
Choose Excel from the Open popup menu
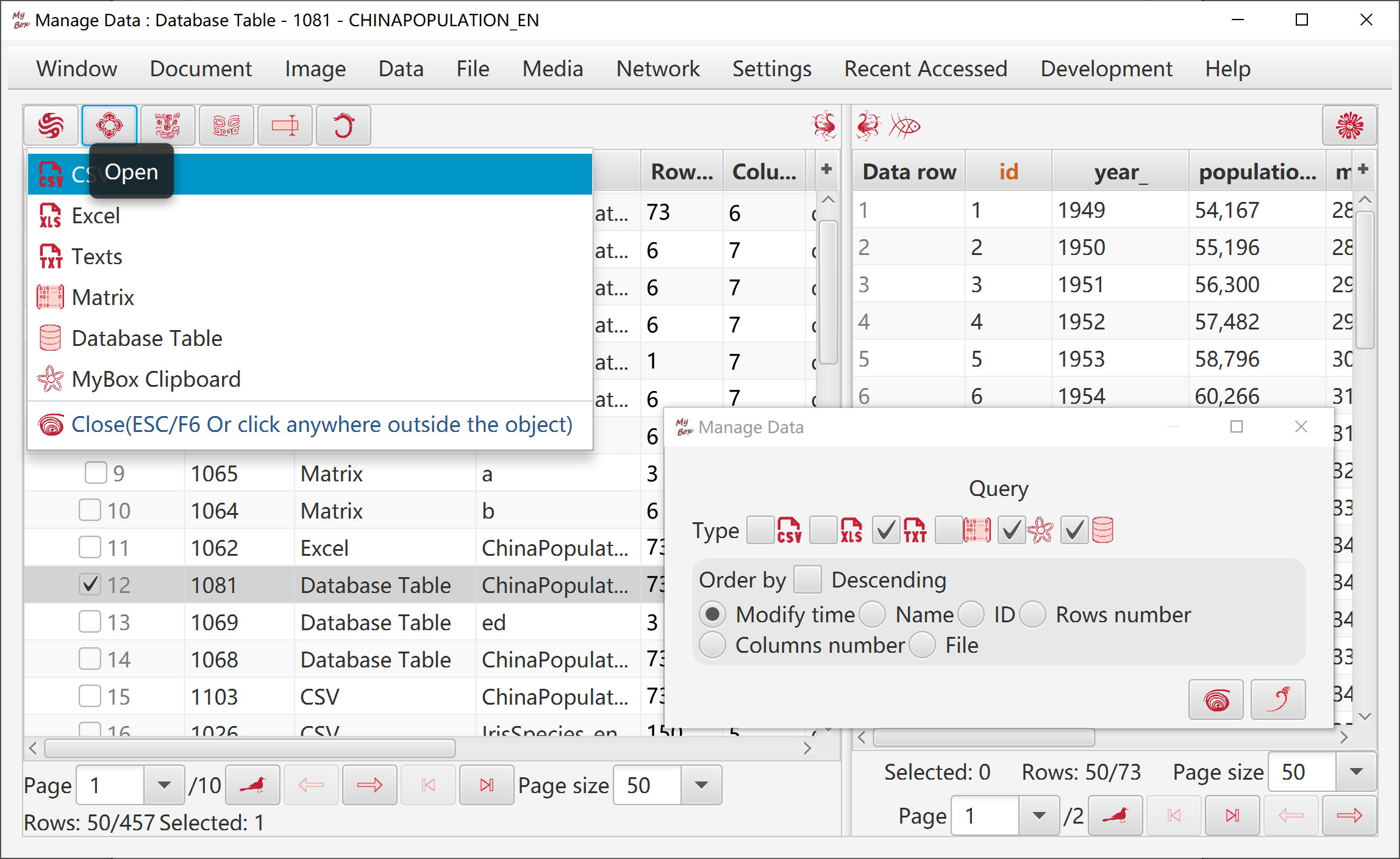(310, 215)
